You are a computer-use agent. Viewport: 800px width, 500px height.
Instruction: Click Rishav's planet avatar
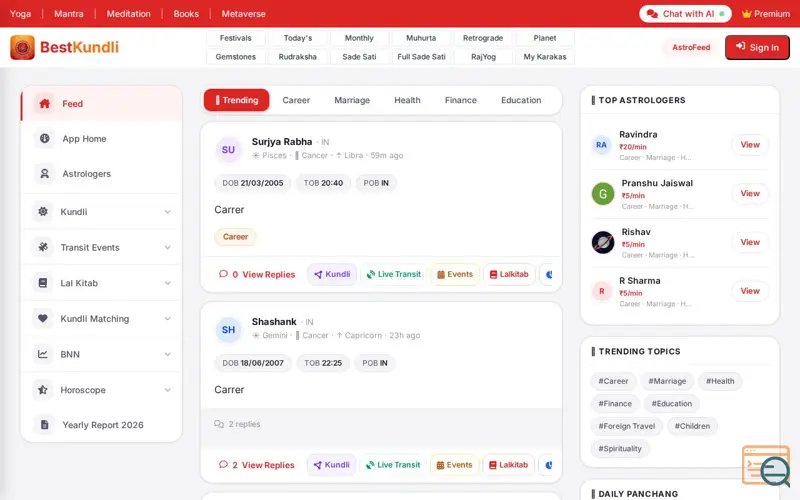coord(603,242)
